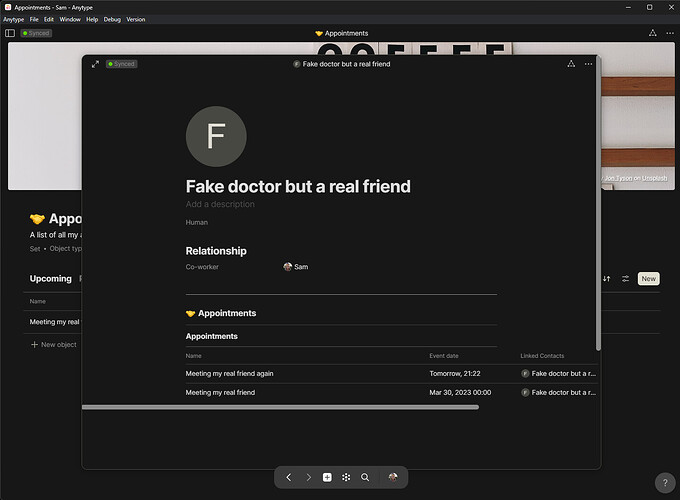Image resolution: width=680 pixels, height=500 pixels.
Task: Open popup three-dots options menu
Action: [x=588, y=64]
